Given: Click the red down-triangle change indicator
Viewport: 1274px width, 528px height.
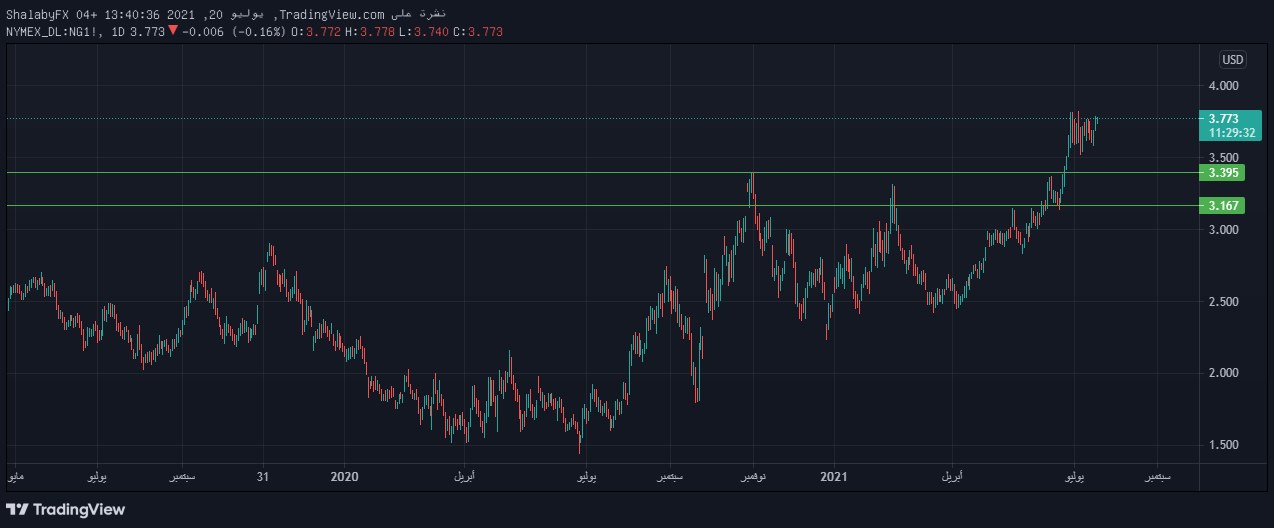Looking at the screenshot, I should pyautogui.click(x=173, y=31).
